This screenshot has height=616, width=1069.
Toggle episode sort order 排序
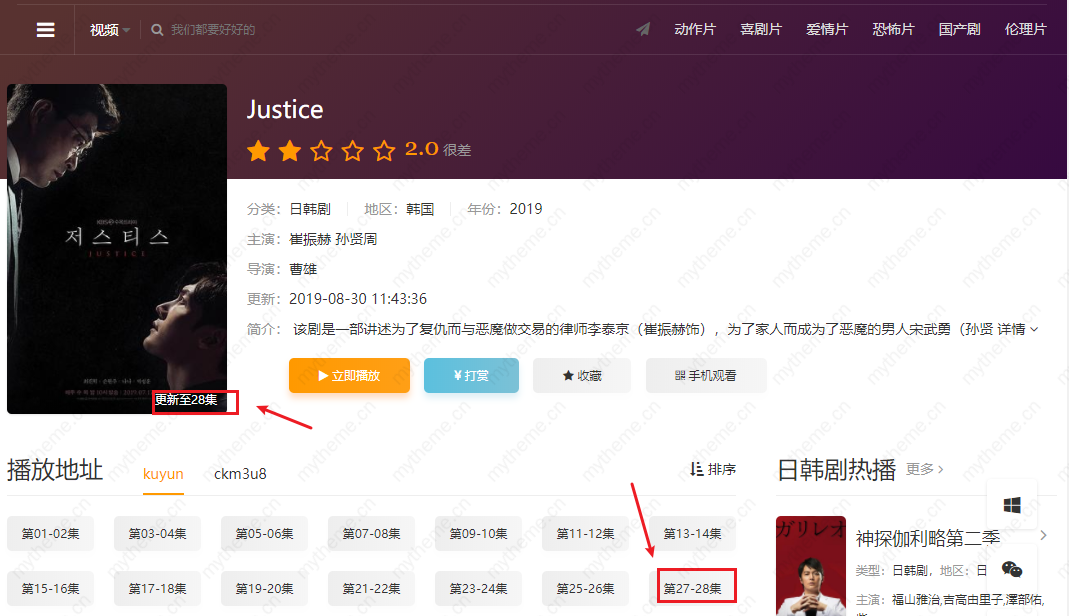pyautogui.click(x=714, y=469)
